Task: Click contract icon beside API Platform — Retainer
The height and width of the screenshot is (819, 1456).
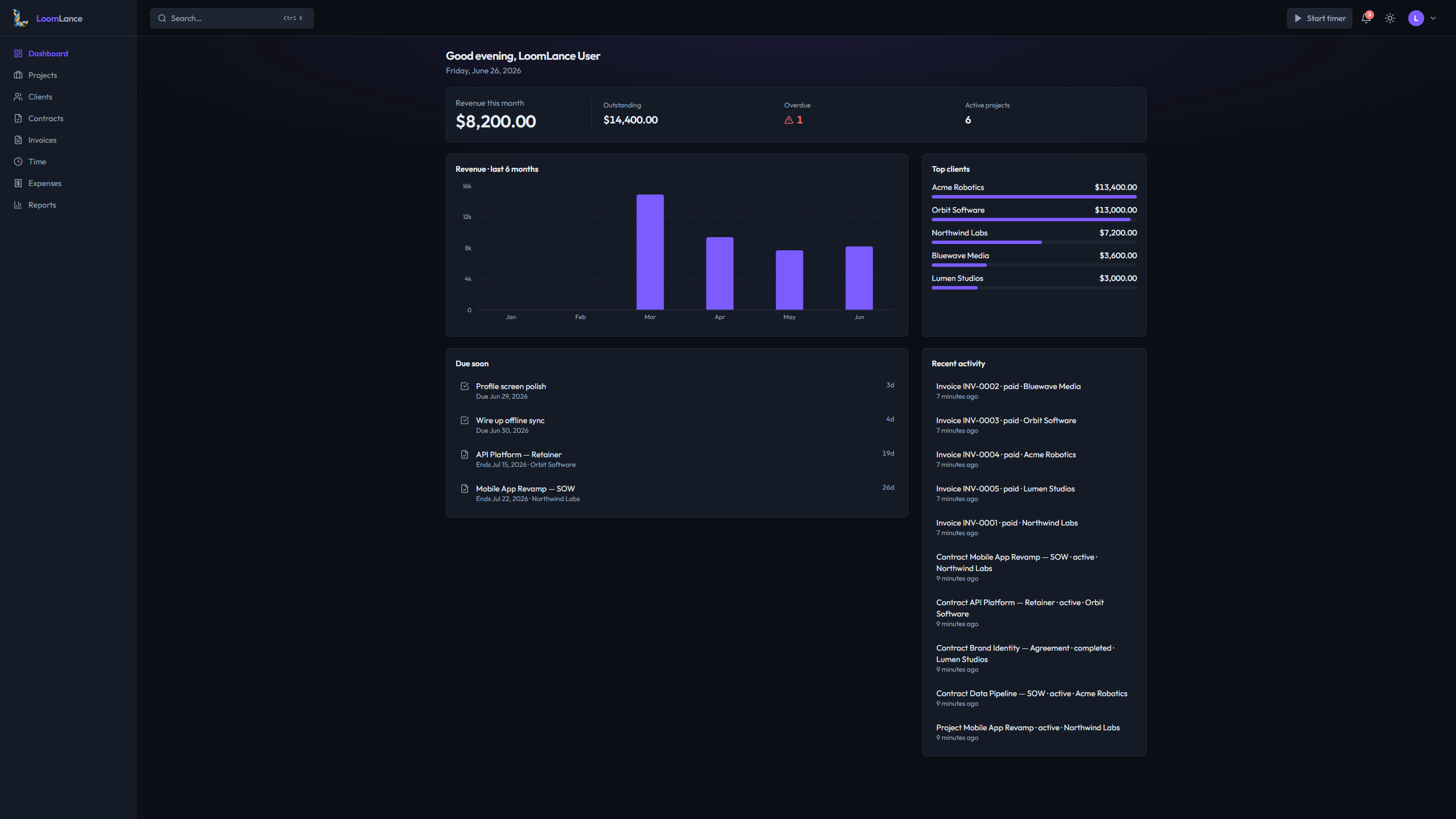Action: 465,454
